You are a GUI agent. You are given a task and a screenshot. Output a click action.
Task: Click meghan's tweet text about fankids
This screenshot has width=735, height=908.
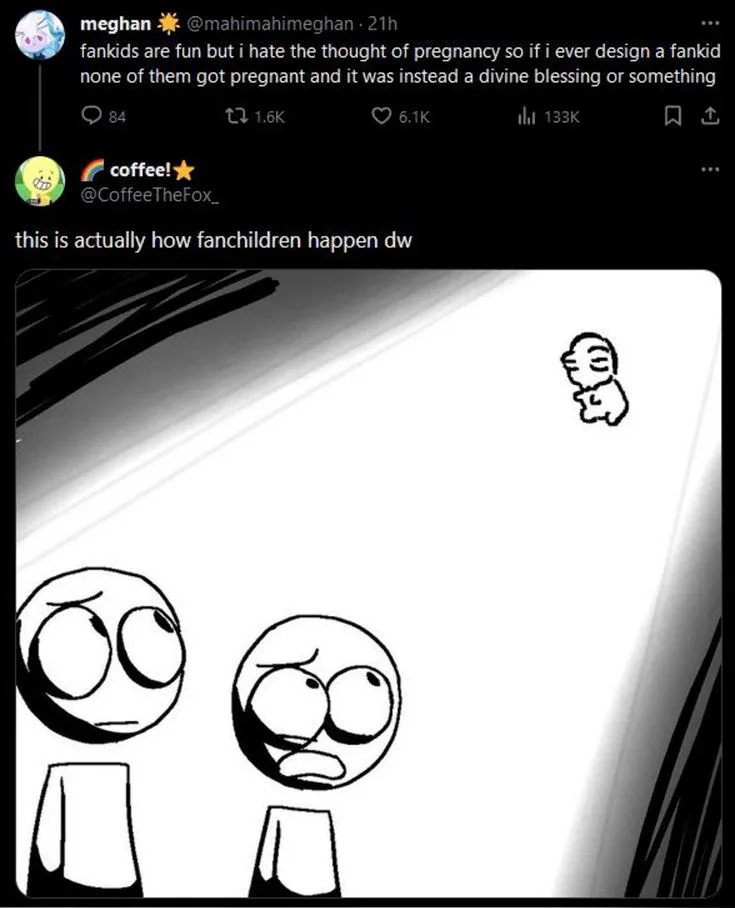400,64
